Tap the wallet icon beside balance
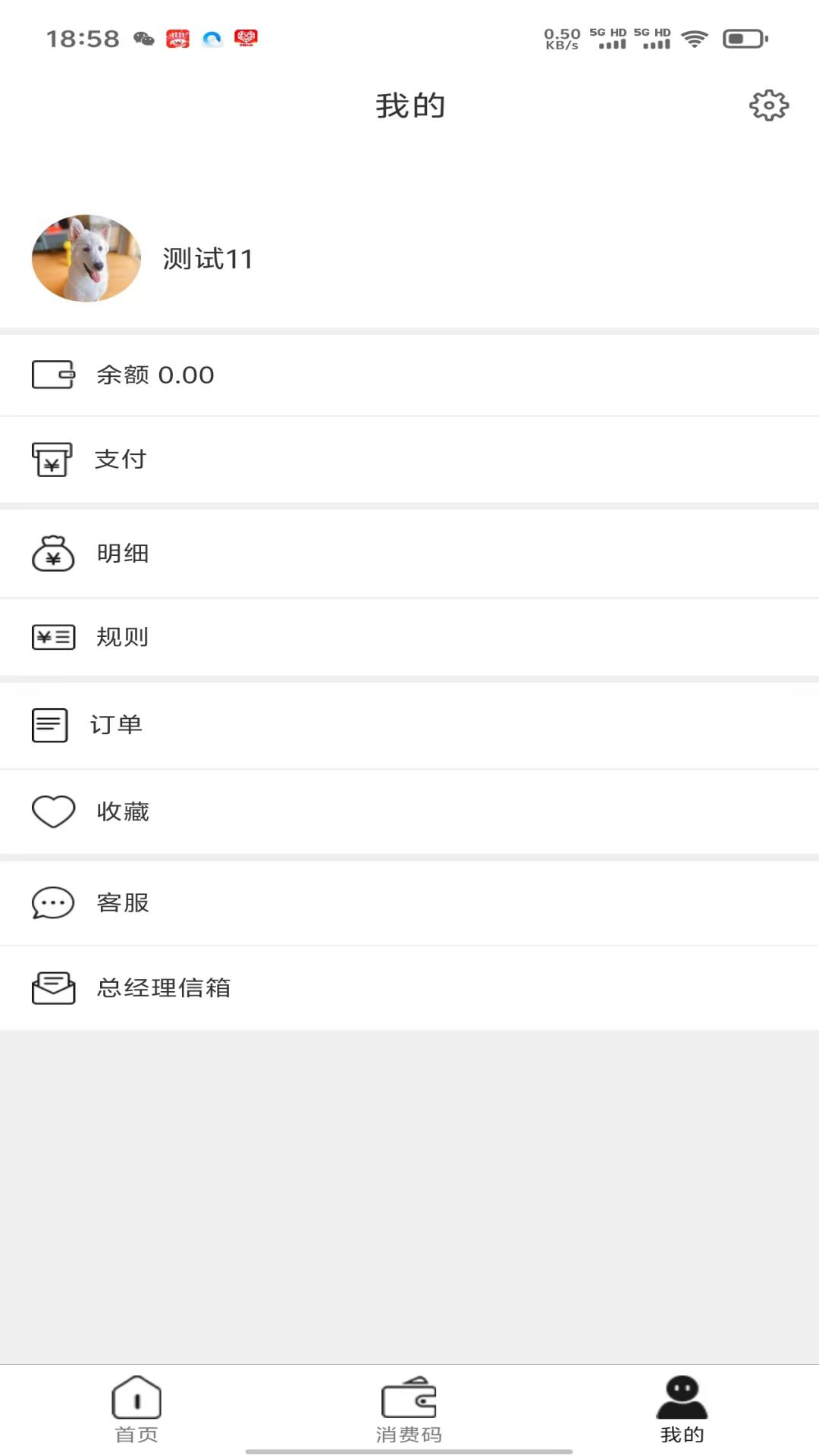The width and height of the screenshot is (819, 1456). point(53,375)
